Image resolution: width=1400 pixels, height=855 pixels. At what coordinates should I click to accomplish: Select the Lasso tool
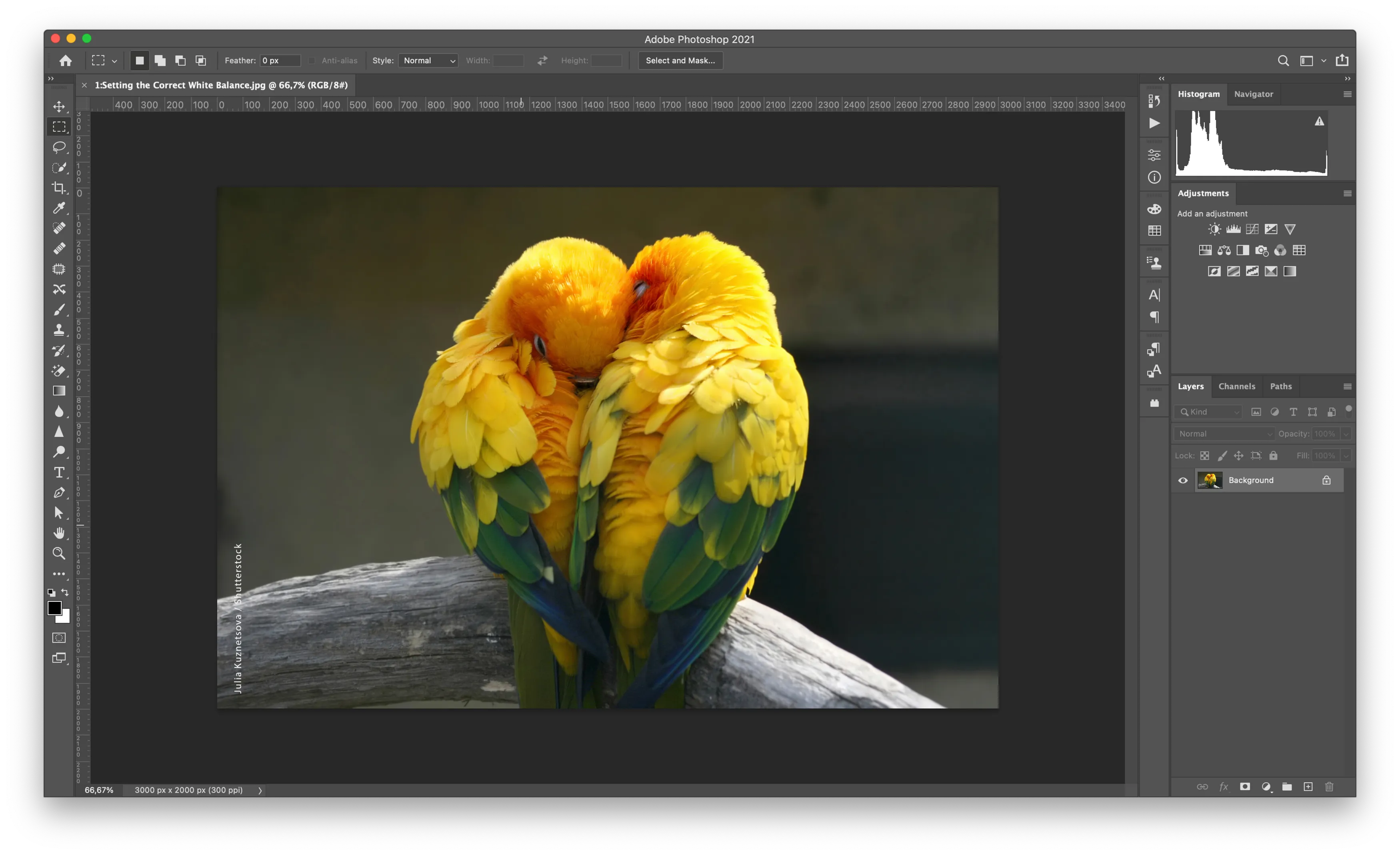point(59,148)
